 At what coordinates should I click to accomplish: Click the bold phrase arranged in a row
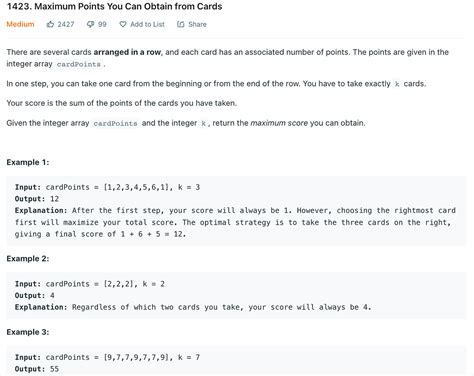coord(127,52)
